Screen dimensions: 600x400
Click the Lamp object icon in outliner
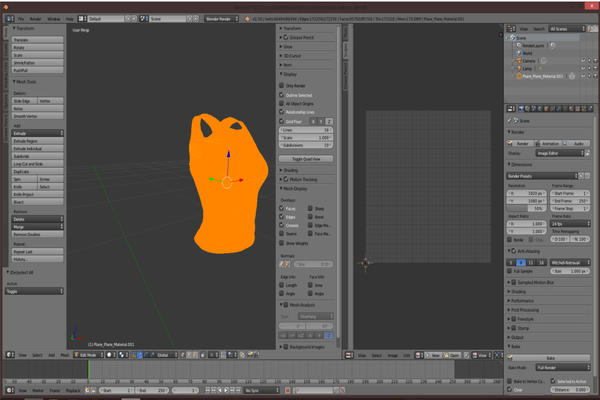(x=519, y=69)
